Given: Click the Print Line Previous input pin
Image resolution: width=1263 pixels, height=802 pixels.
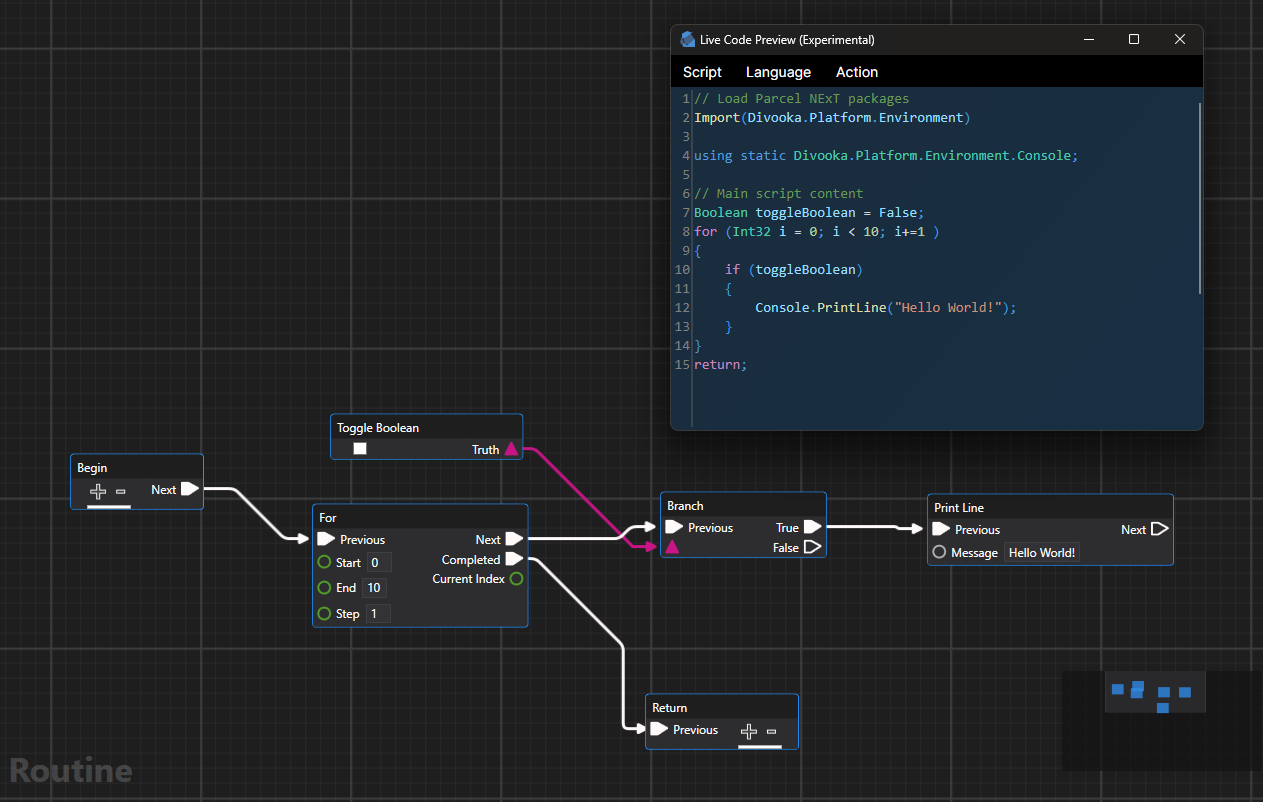Looking at the screenshot, I should click(x=941, y=529).
